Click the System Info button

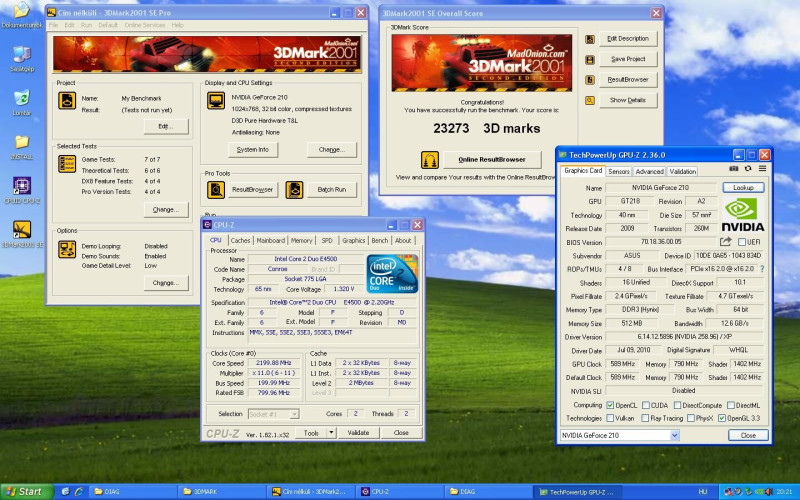(x=253, y=149)
